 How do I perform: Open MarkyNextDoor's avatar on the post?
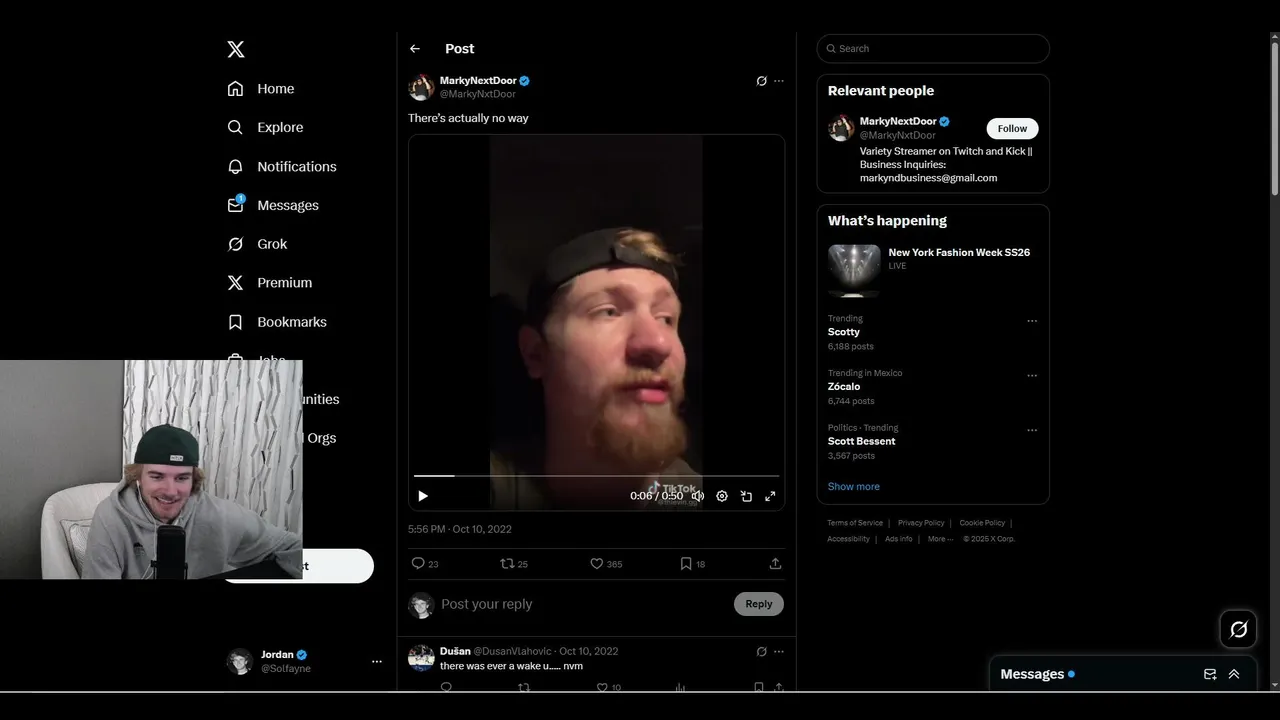click(421, 87)
